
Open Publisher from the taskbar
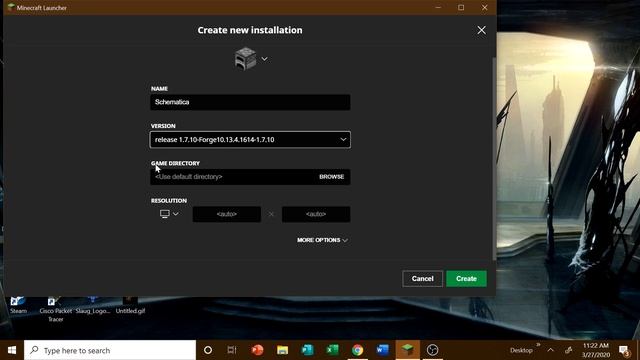[307, 350]
